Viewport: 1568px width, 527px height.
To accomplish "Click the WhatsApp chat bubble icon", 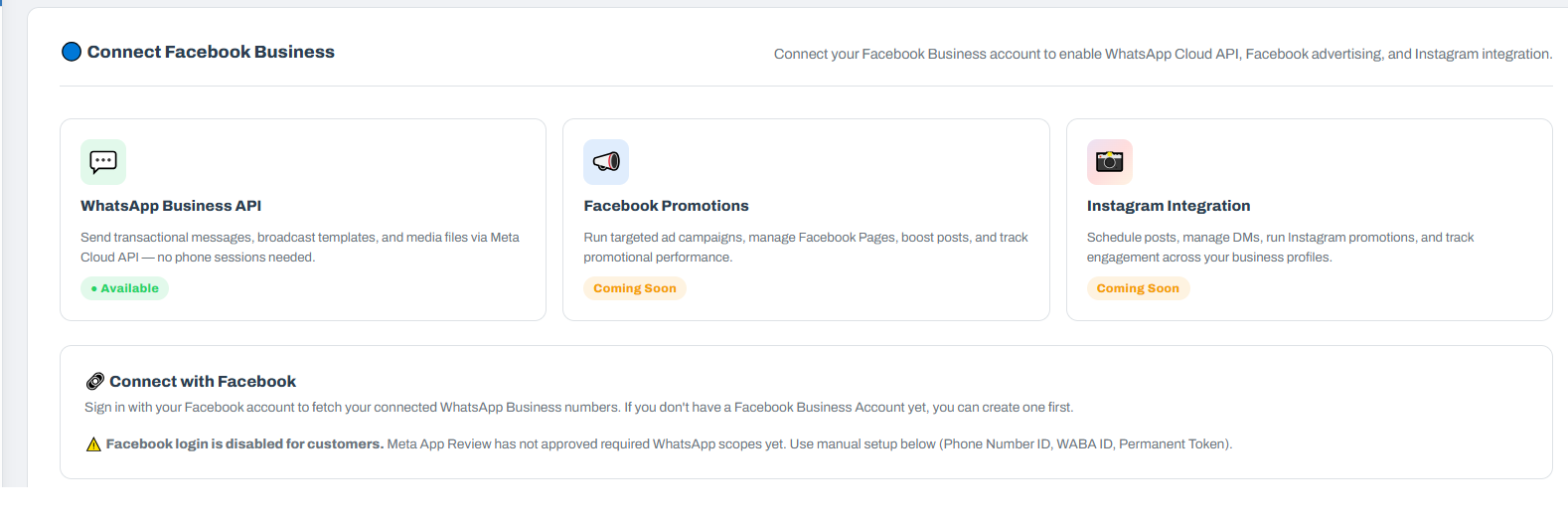I will click(x=103, y=162).
